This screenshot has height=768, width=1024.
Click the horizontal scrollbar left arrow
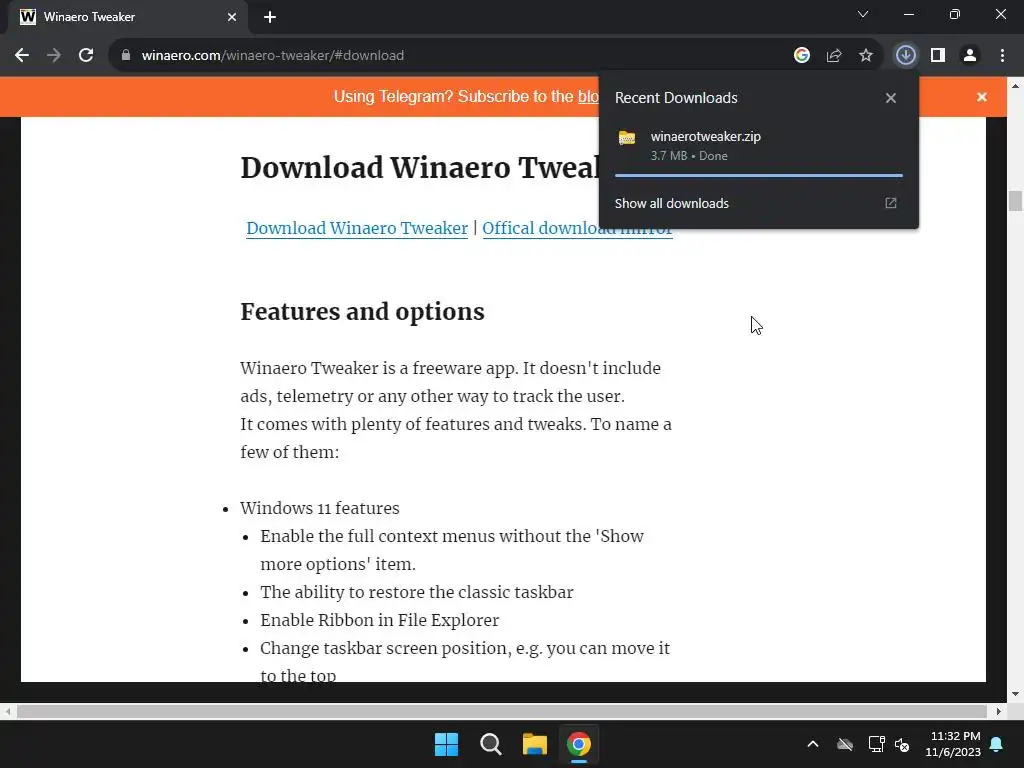tap(7, 711)
